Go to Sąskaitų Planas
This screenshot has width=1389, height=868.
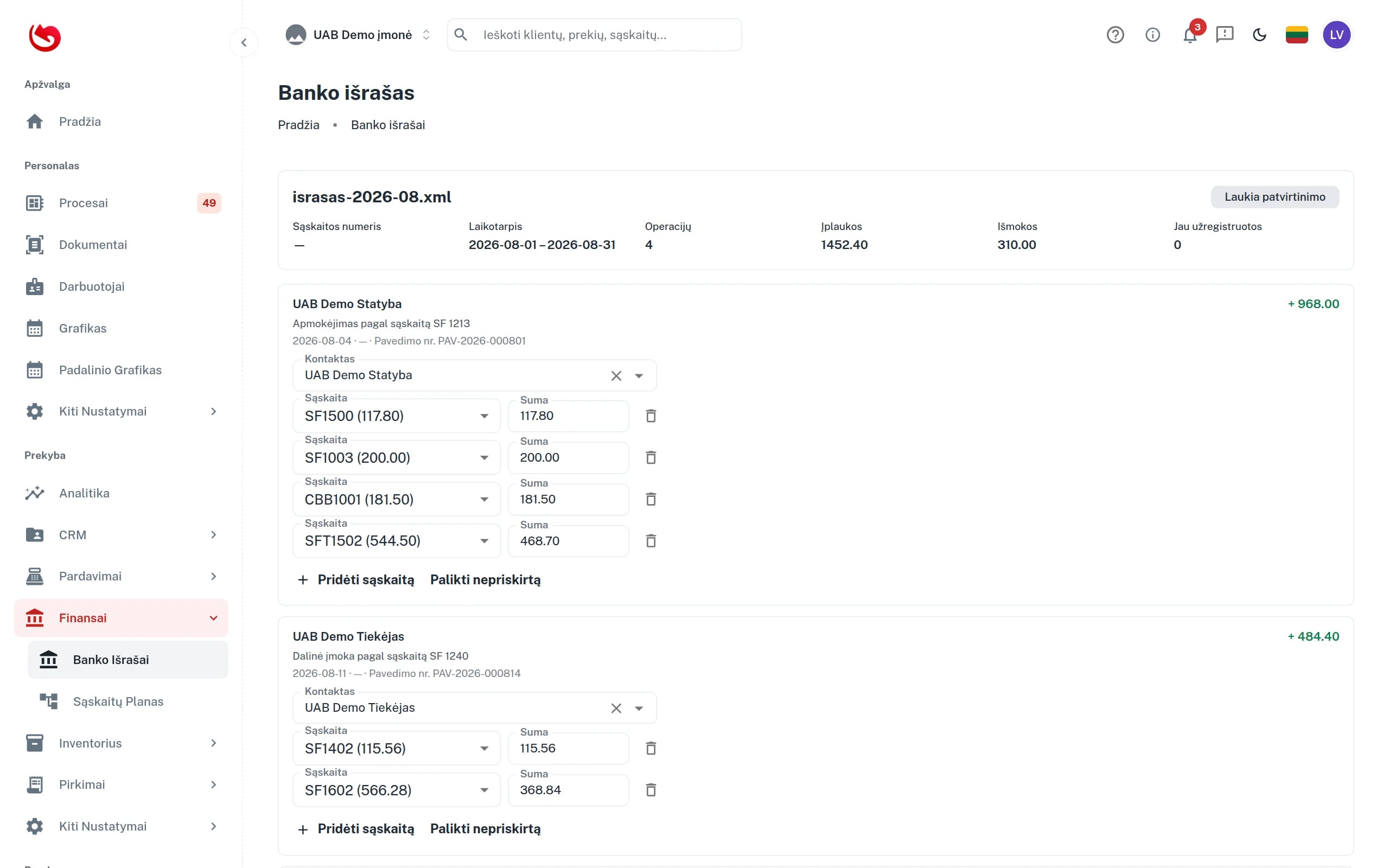coord(128,701)
